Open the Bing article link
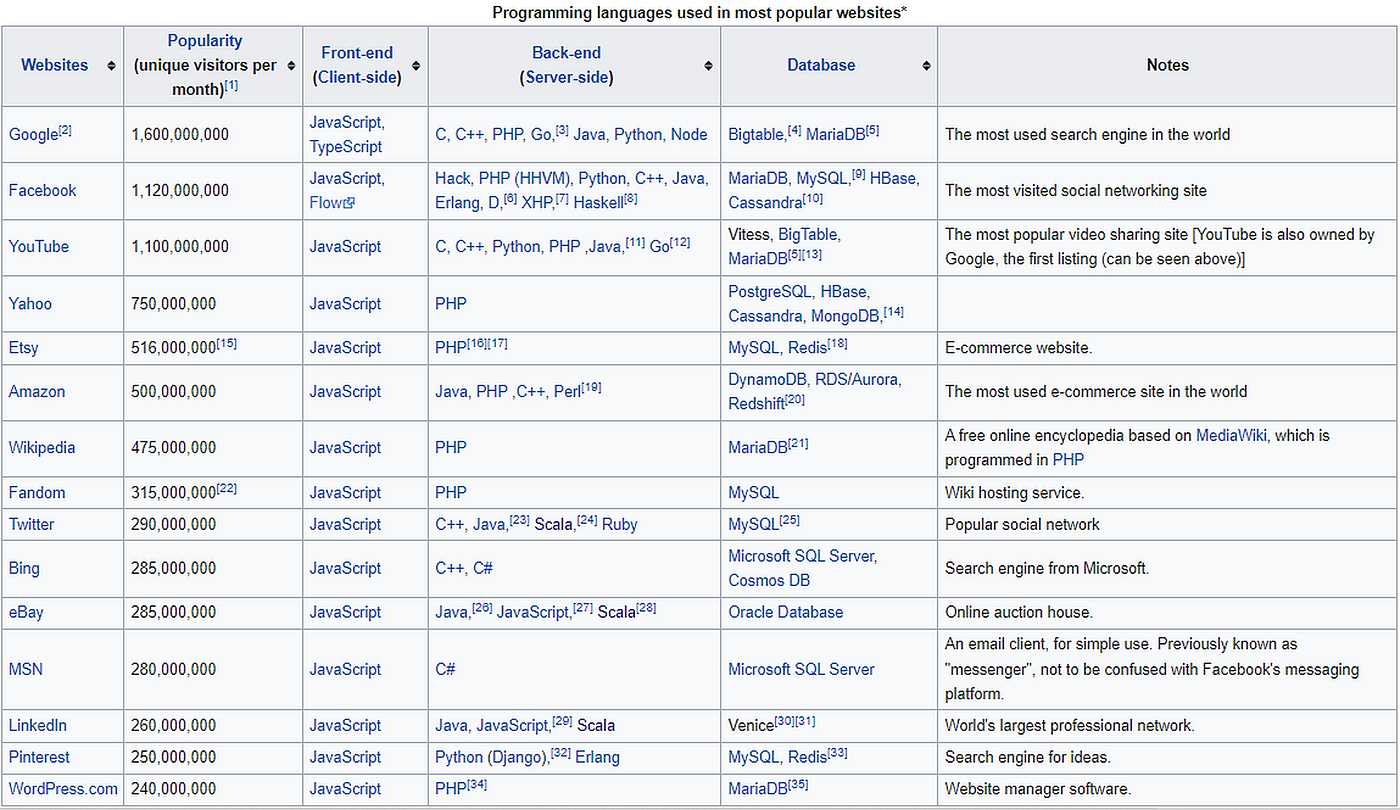The width and height of the screenshot is (1400, 810). pos(25,568)
